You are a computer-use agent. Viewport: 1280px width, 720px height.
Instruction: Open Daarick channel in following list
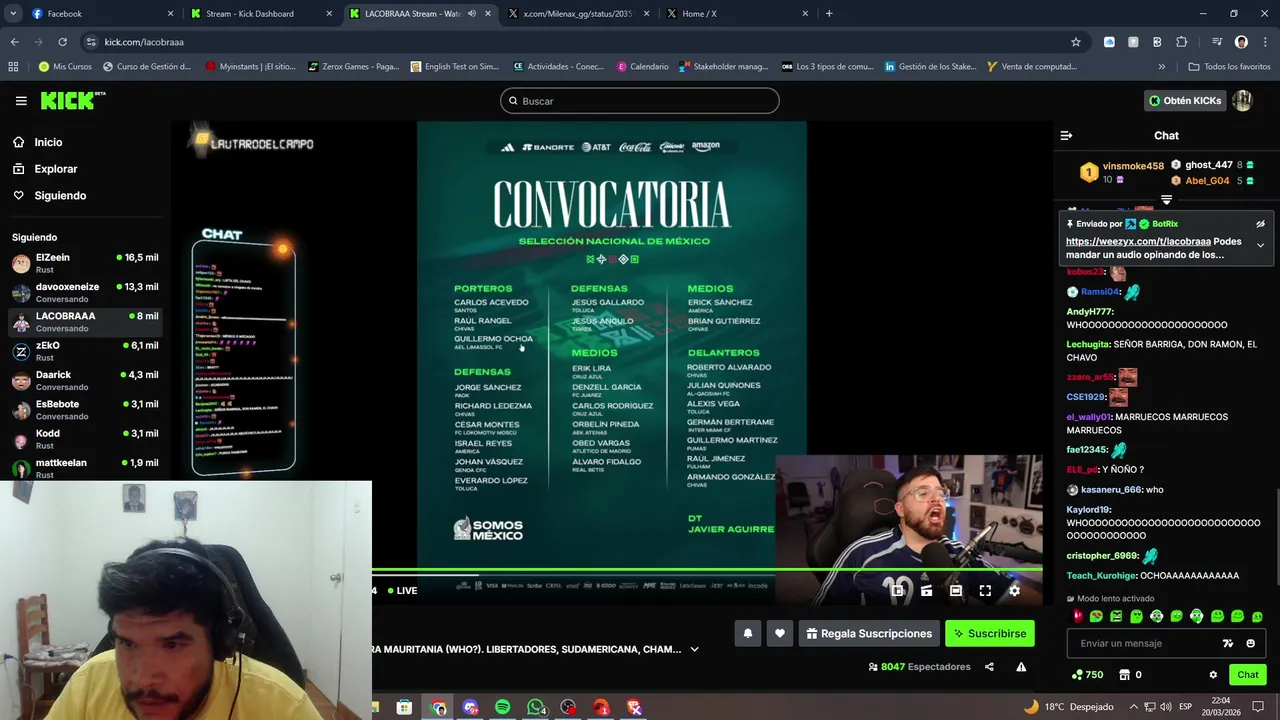point(85,380)
